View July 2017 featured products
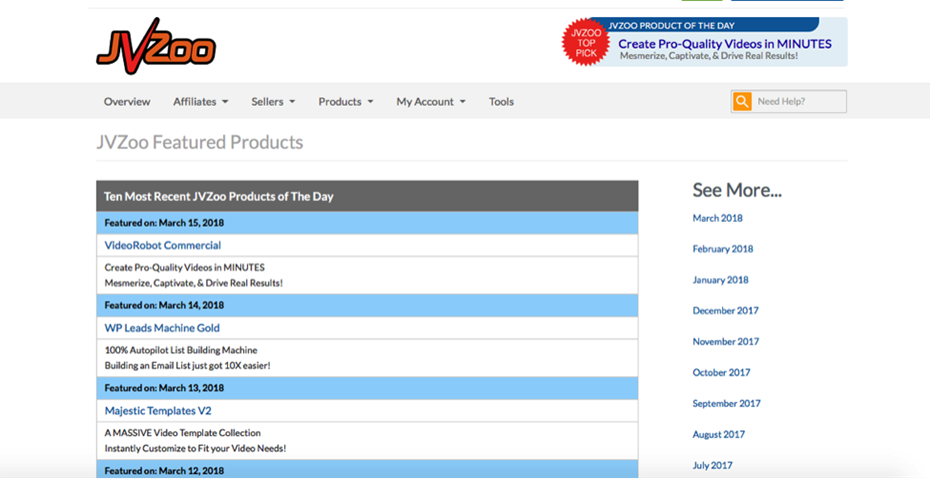 [x=712, y=465]
